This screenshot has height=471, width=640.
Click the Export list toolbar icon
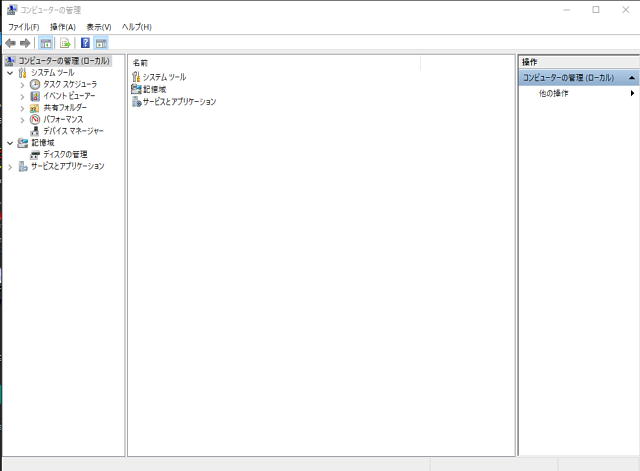point(65,43)
